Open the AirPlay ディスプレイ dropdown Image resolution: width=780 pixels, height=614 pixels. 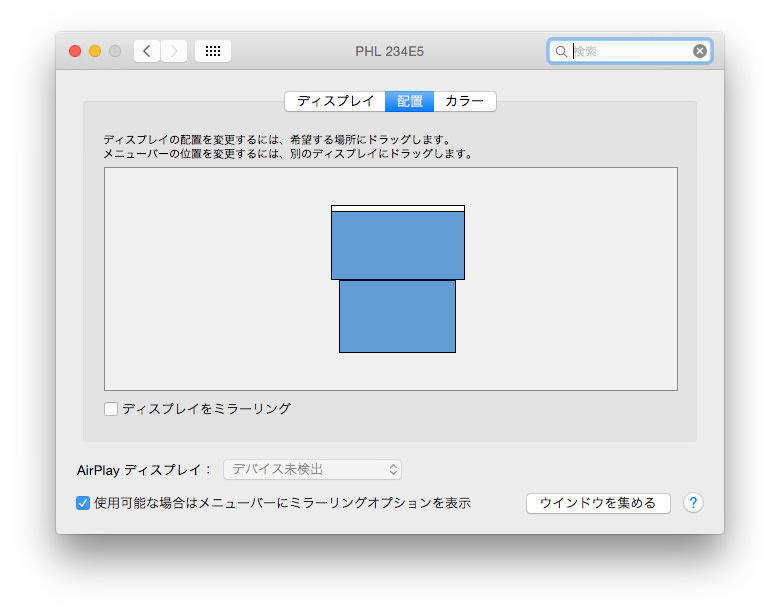click(x=312, y=469)
